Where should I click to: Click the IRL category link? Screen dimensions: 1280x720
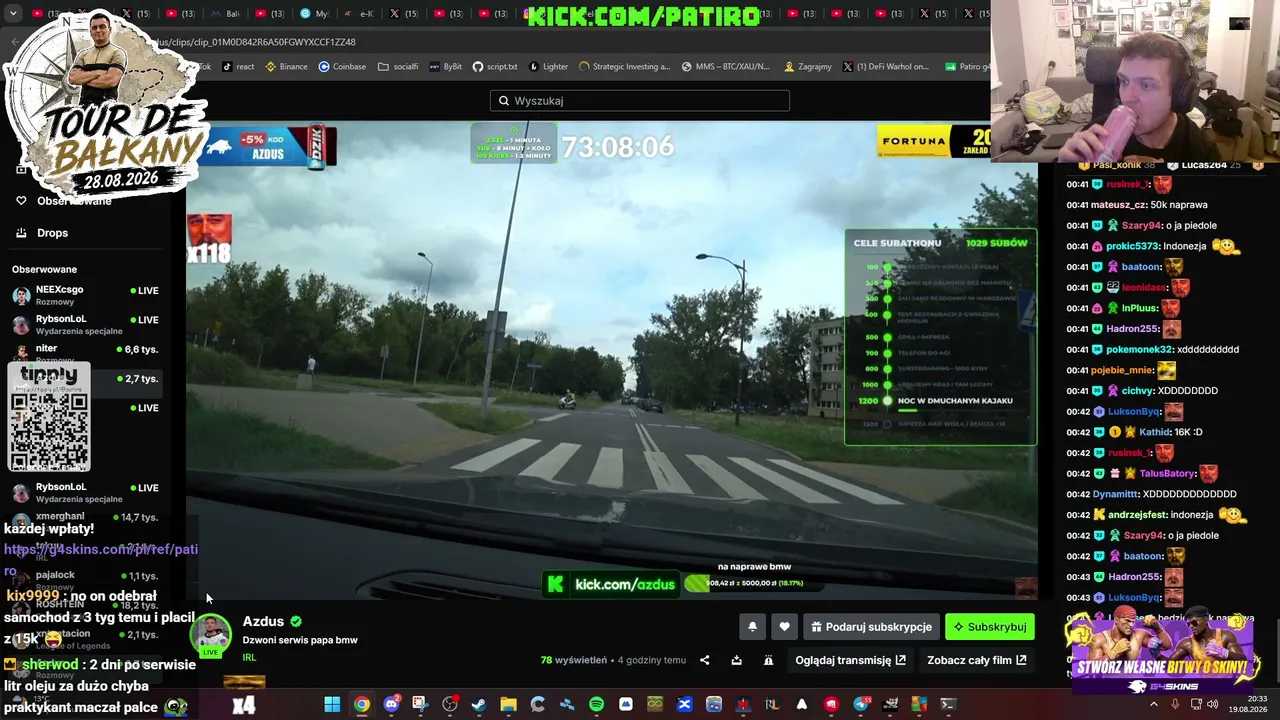tap(249, 657)
